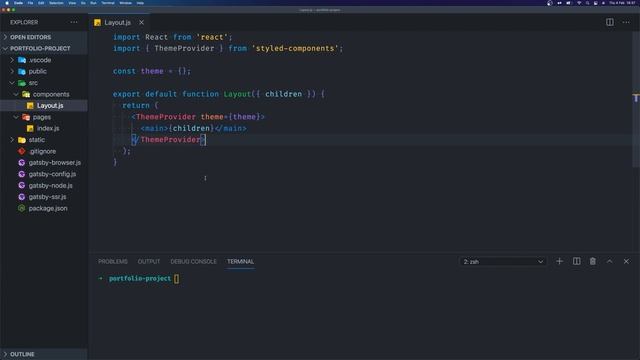Open package.json file
This screenshot has width=640, height=360.
[x=48, y=209]
